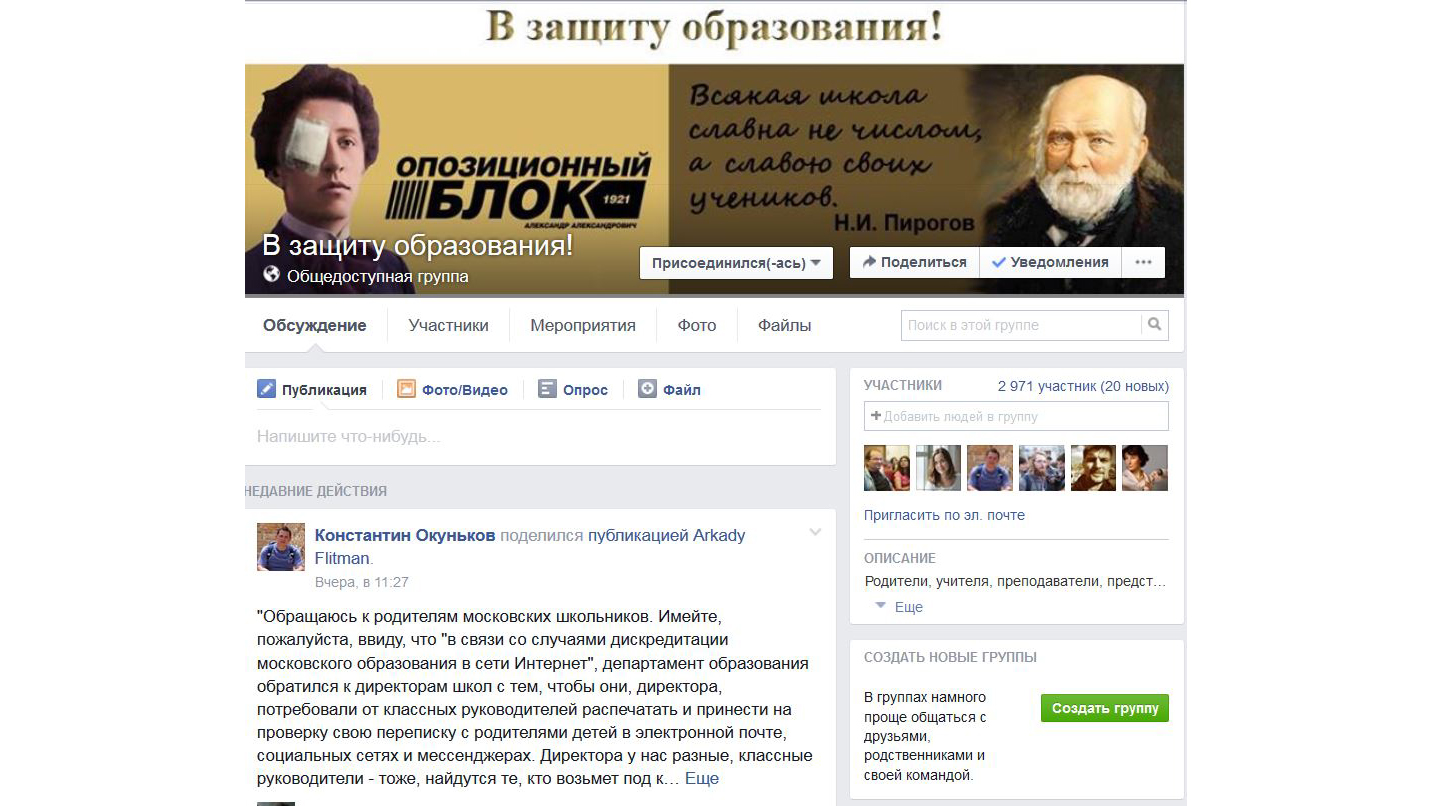Image resolution: width=1432 pixels, height=806 pixels.
Task: Switch to the Участники tab
Action: coord(448,325)
